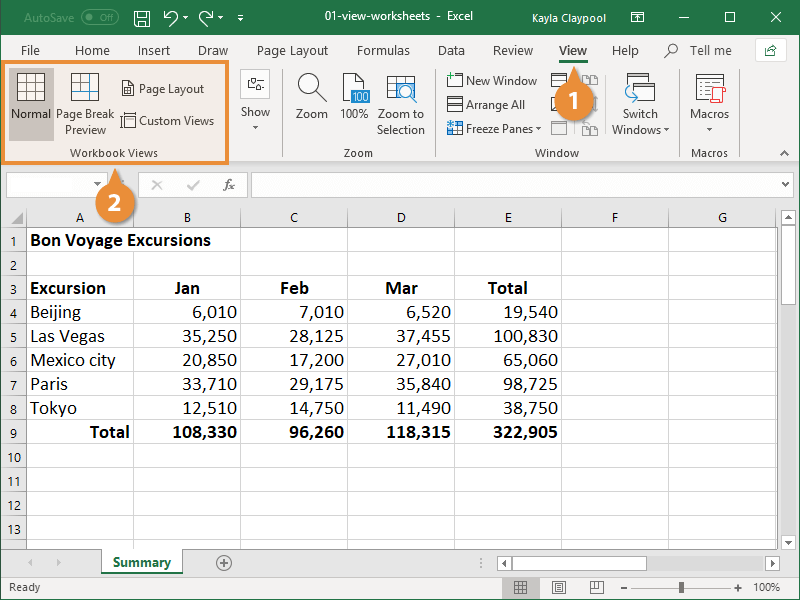Open the Show options dropdown

[255, 101]
